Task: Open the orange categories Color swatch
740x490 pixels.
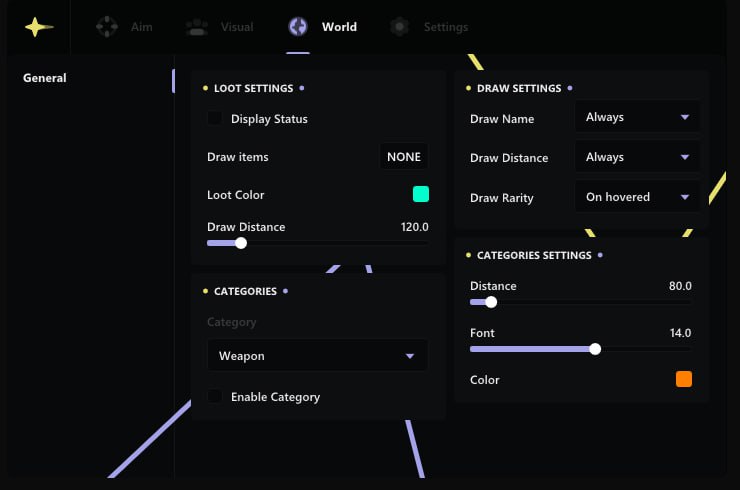Action: [x=684, y=379]
